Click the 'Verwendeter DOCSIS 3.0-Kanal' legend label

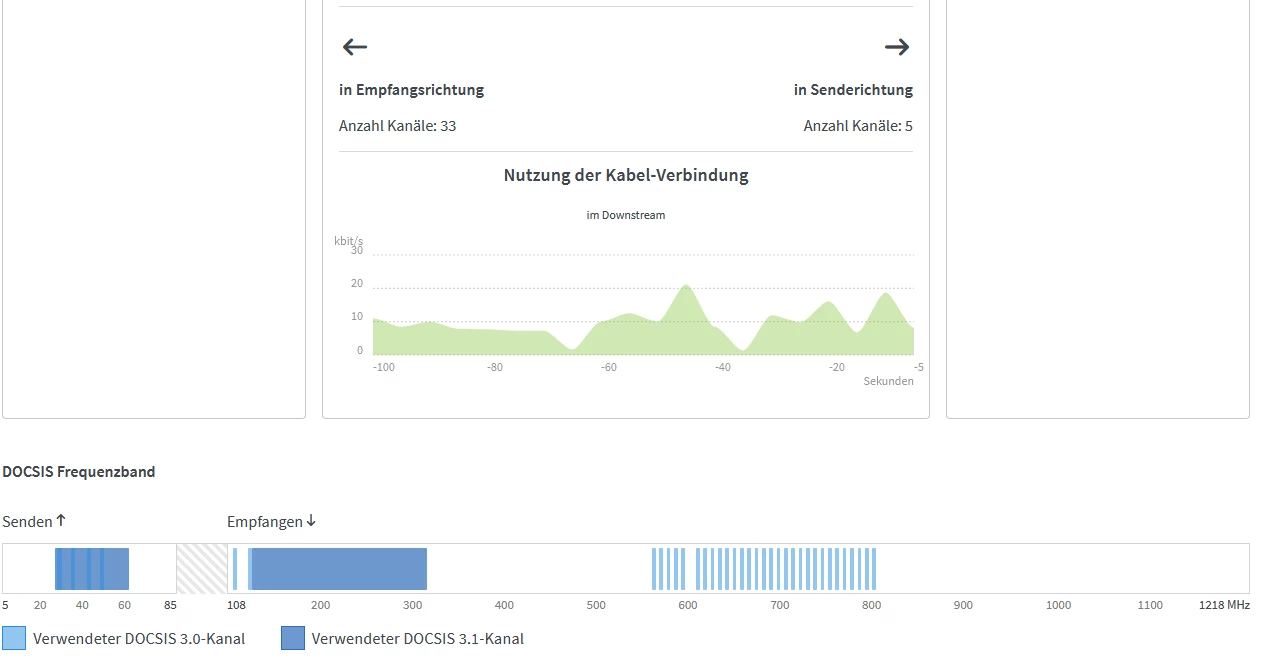[x=139, y=639]
